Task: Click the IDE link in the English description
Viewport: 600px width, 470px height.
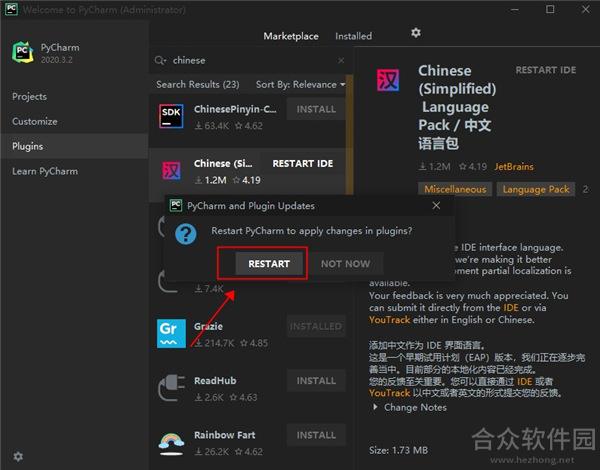Action: point(511,308)
